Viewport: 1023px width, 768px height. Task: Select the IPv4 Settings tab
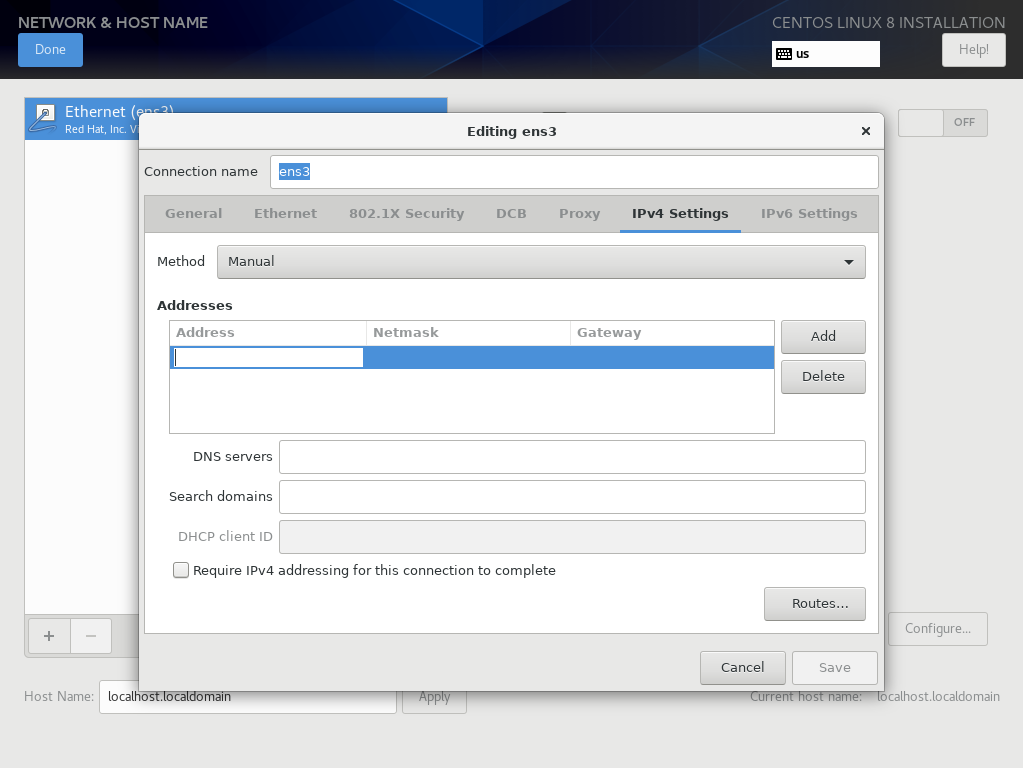pos(680,213)
